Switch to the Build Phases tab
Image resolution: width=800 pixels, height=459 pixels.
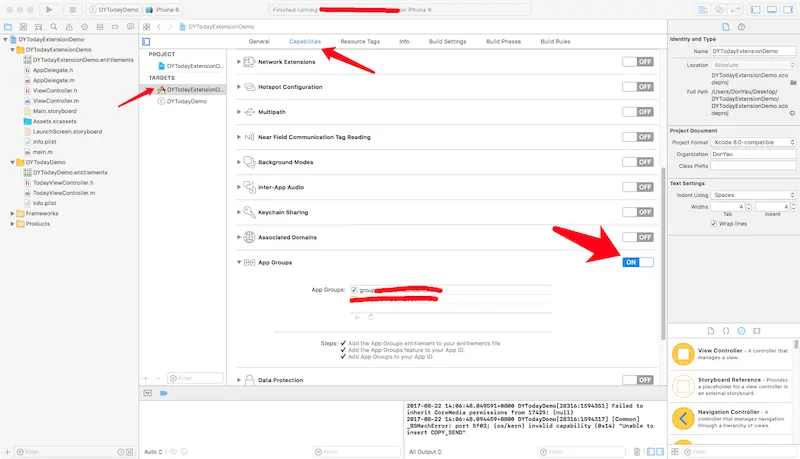504,42
